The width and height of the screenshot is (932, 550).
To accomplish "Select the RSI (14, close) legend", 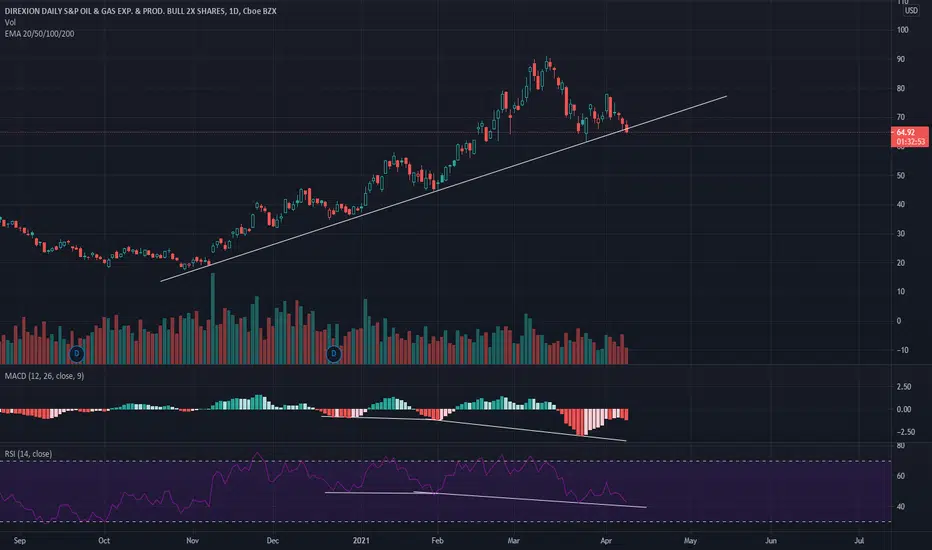I will coord(28,454).
